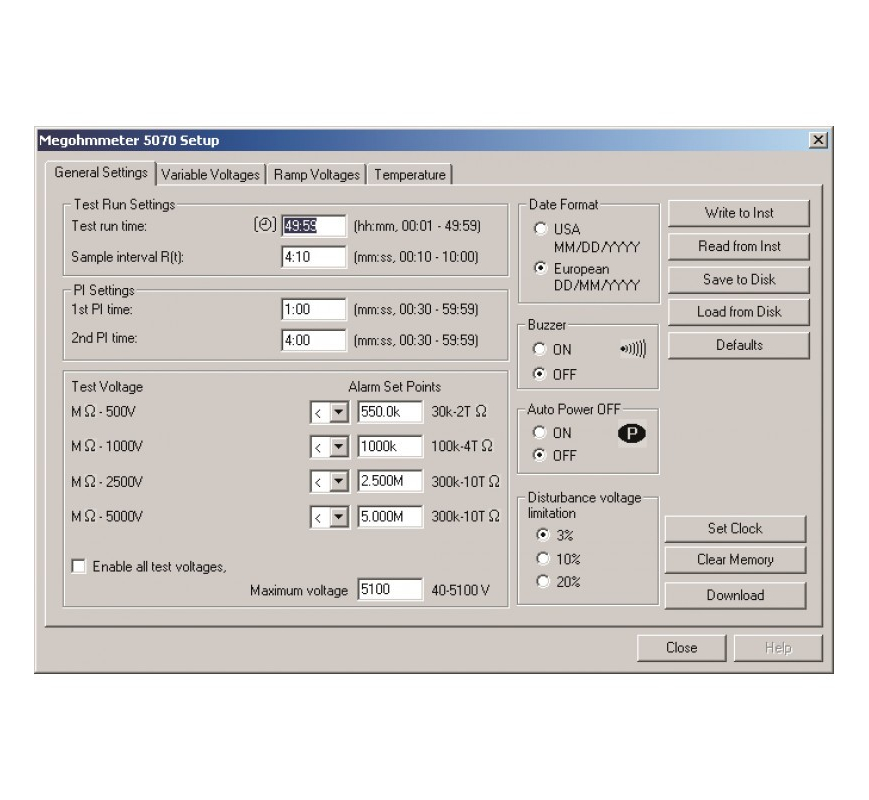Open the alarm comparison dropdown for 5000V
869x800 pixels.
(x=339, y=517)
